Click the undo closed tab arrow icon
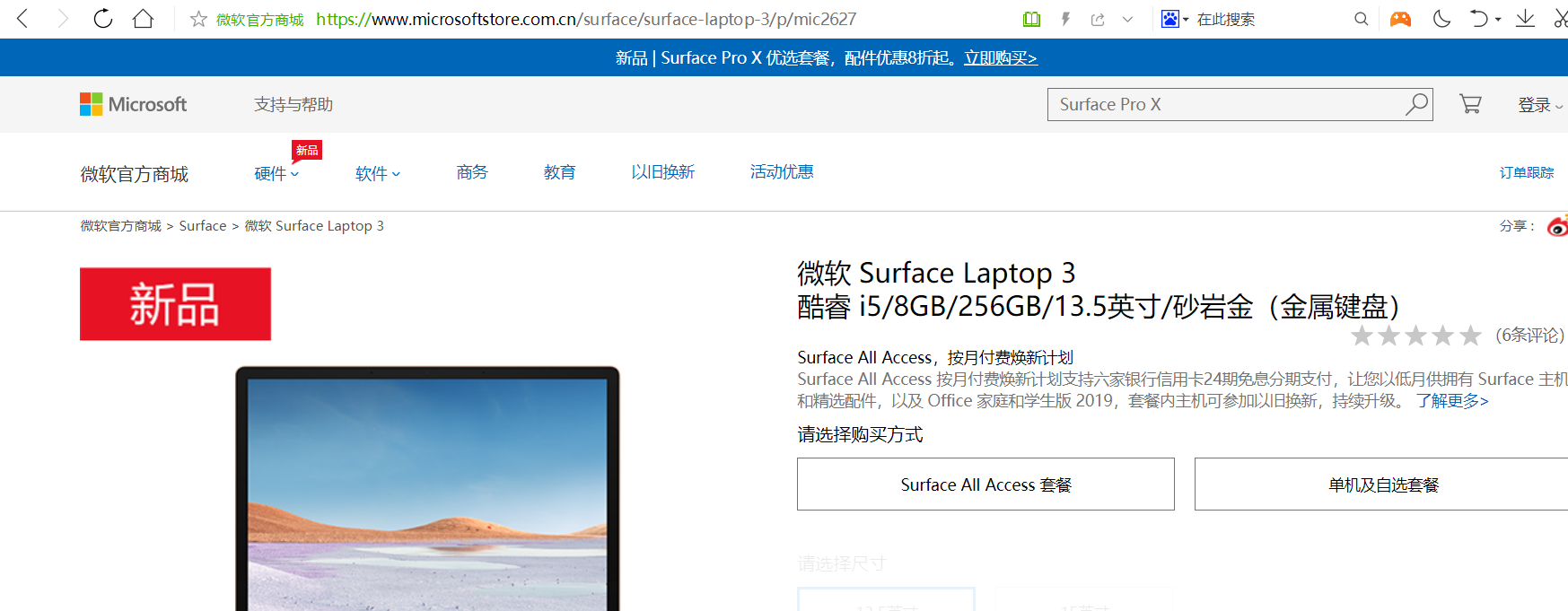Viewport: 1568px width, 611px height. 1478,19
